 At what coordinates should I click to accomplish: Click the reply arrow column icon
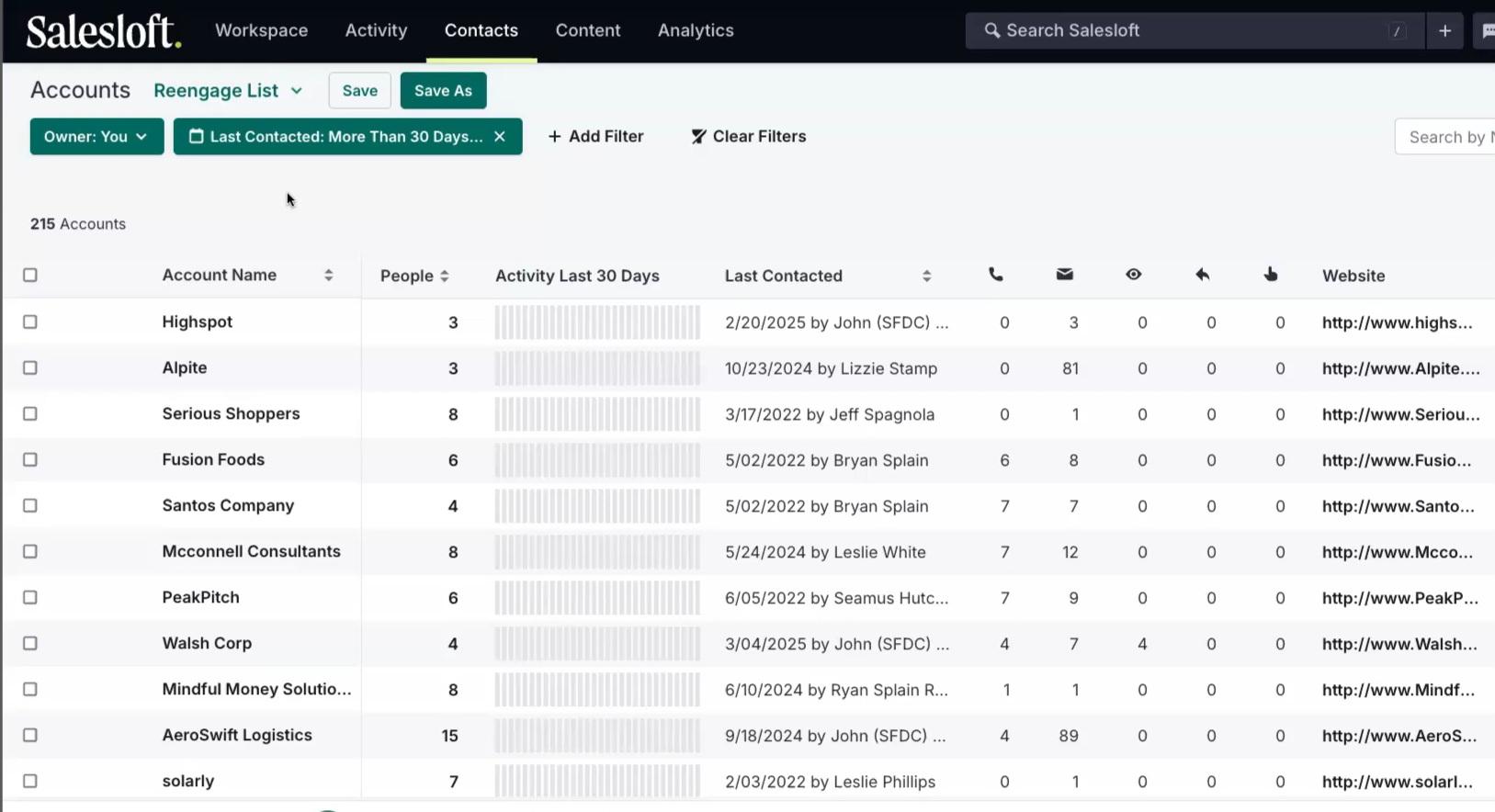coord(1202,275)
